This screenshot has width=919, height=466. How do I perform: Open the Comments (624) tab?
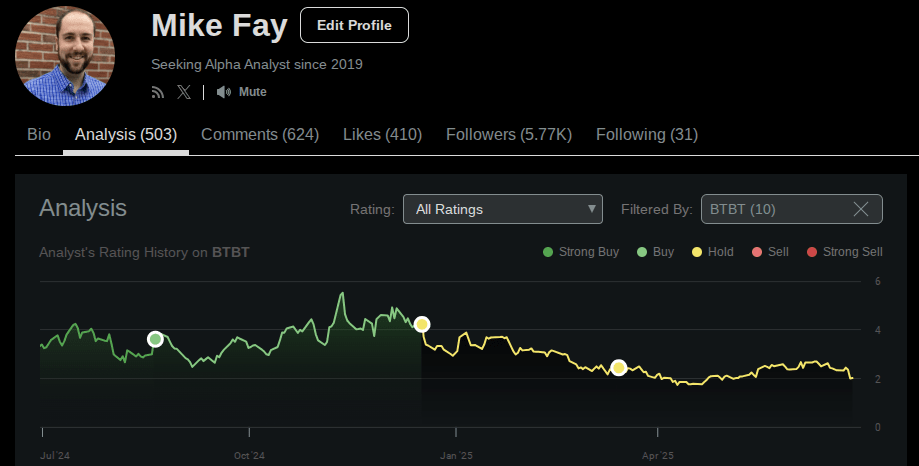click(260, 134)
